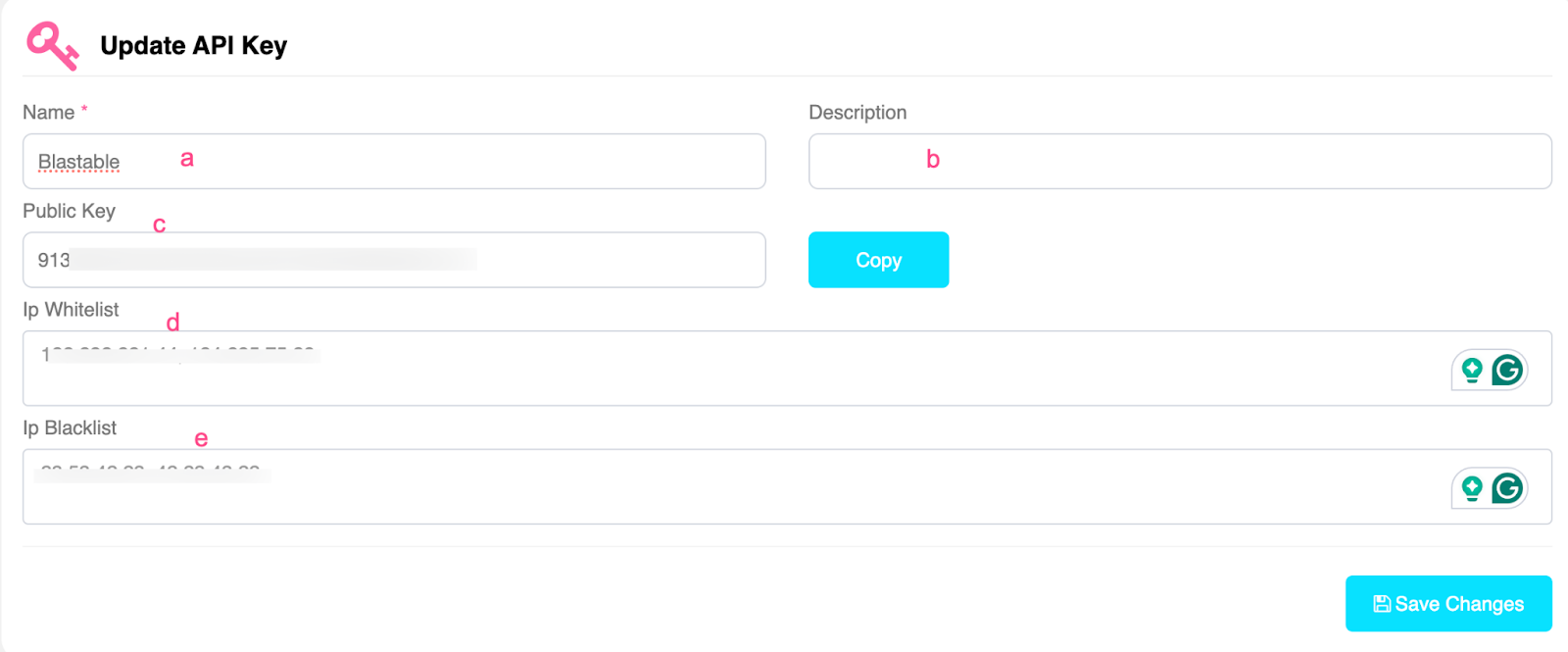Click the Ip Blacklist label
The width and height of the screenshot is (1568, 652).
pos(70,428)
